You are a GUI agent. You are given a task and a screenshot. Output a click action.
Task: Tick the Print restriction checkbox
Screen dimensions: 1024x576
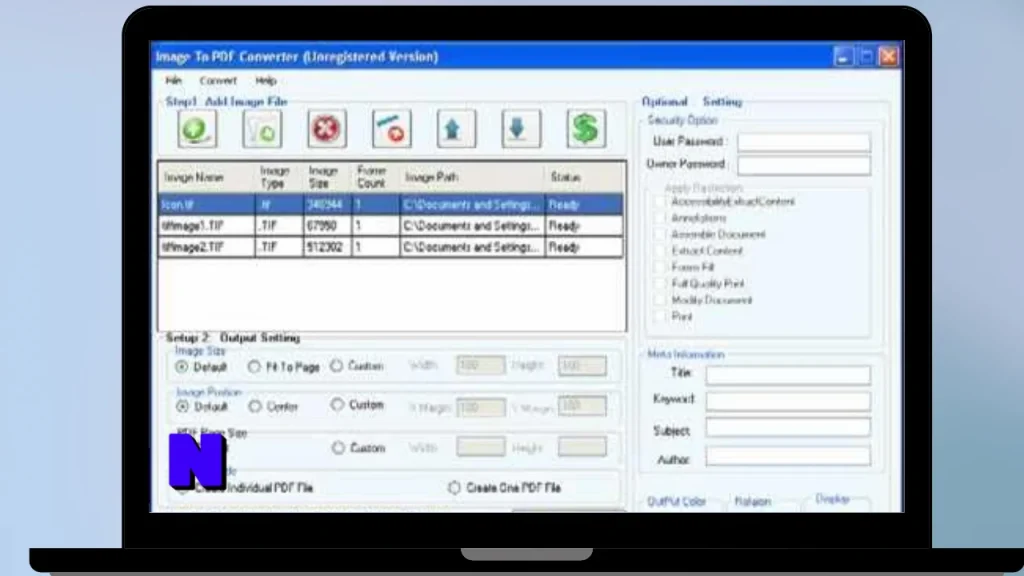[x=660, y=316]
